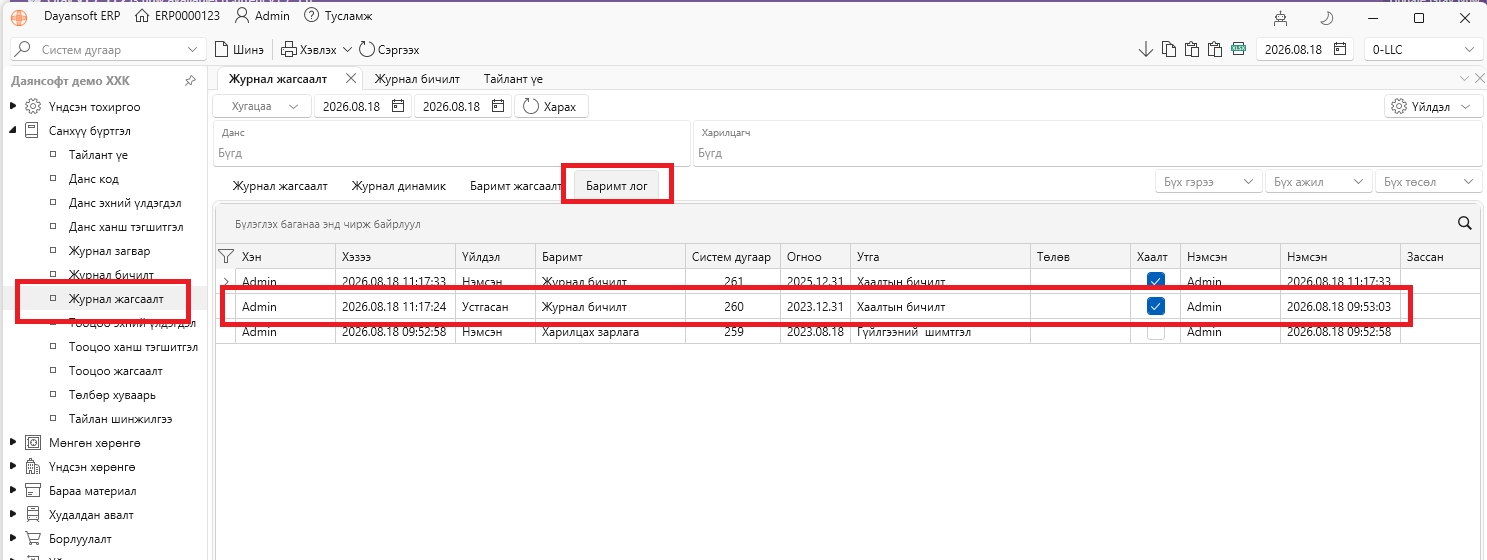Click the copy documents icon

[1168, 49]
